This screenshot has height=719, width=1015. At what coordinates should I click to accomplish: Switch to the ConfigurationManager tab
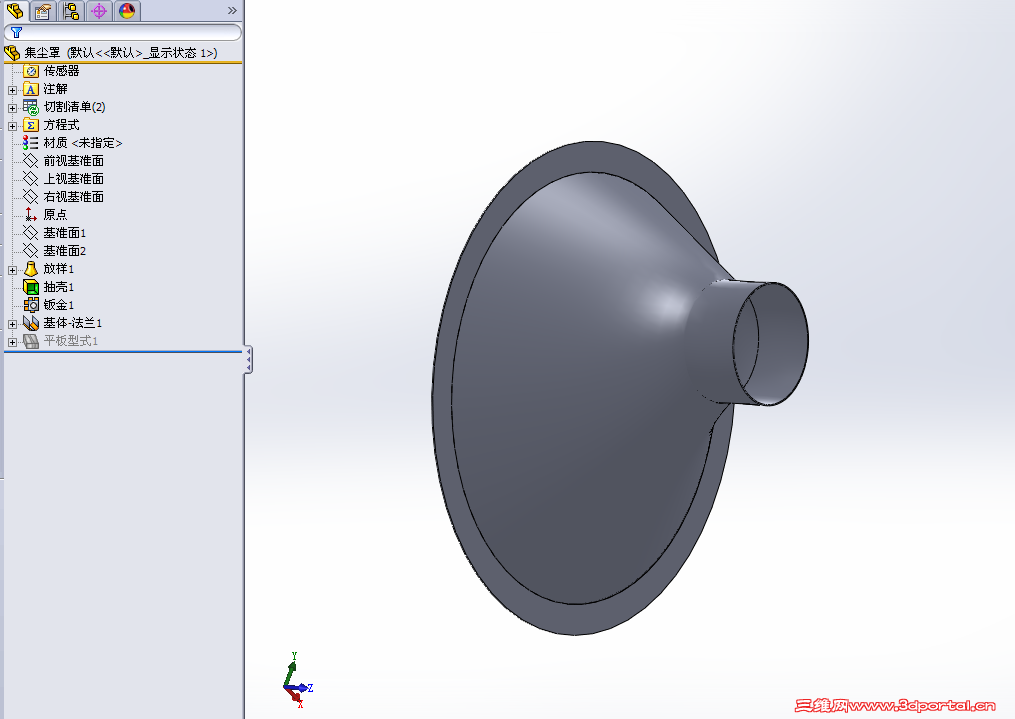[71, 11]
